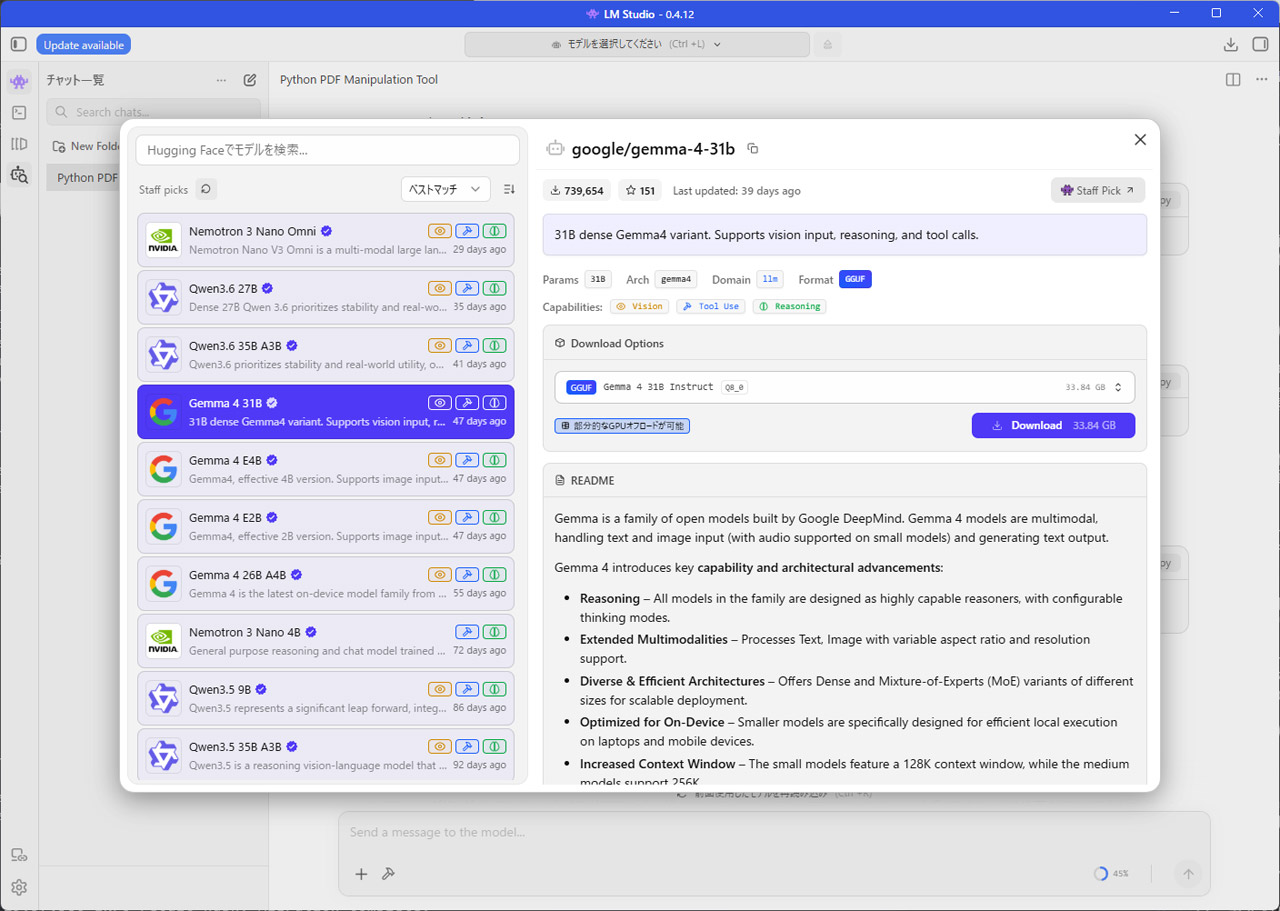Select the Gemma 4 E2B model
The height and width of the screenshot is (911, 1280).
pos(326,526)
